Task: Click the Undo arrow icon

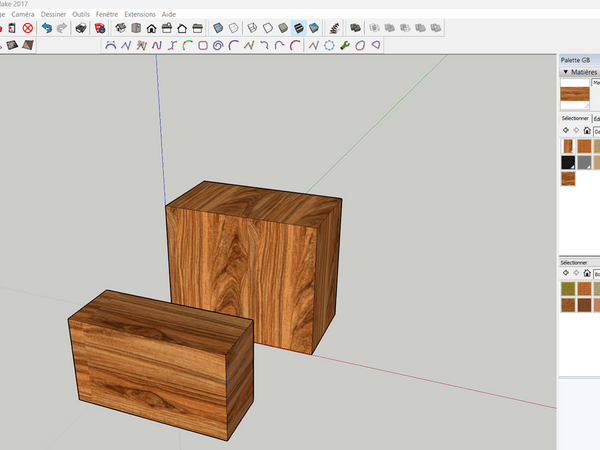Action: 46,28
